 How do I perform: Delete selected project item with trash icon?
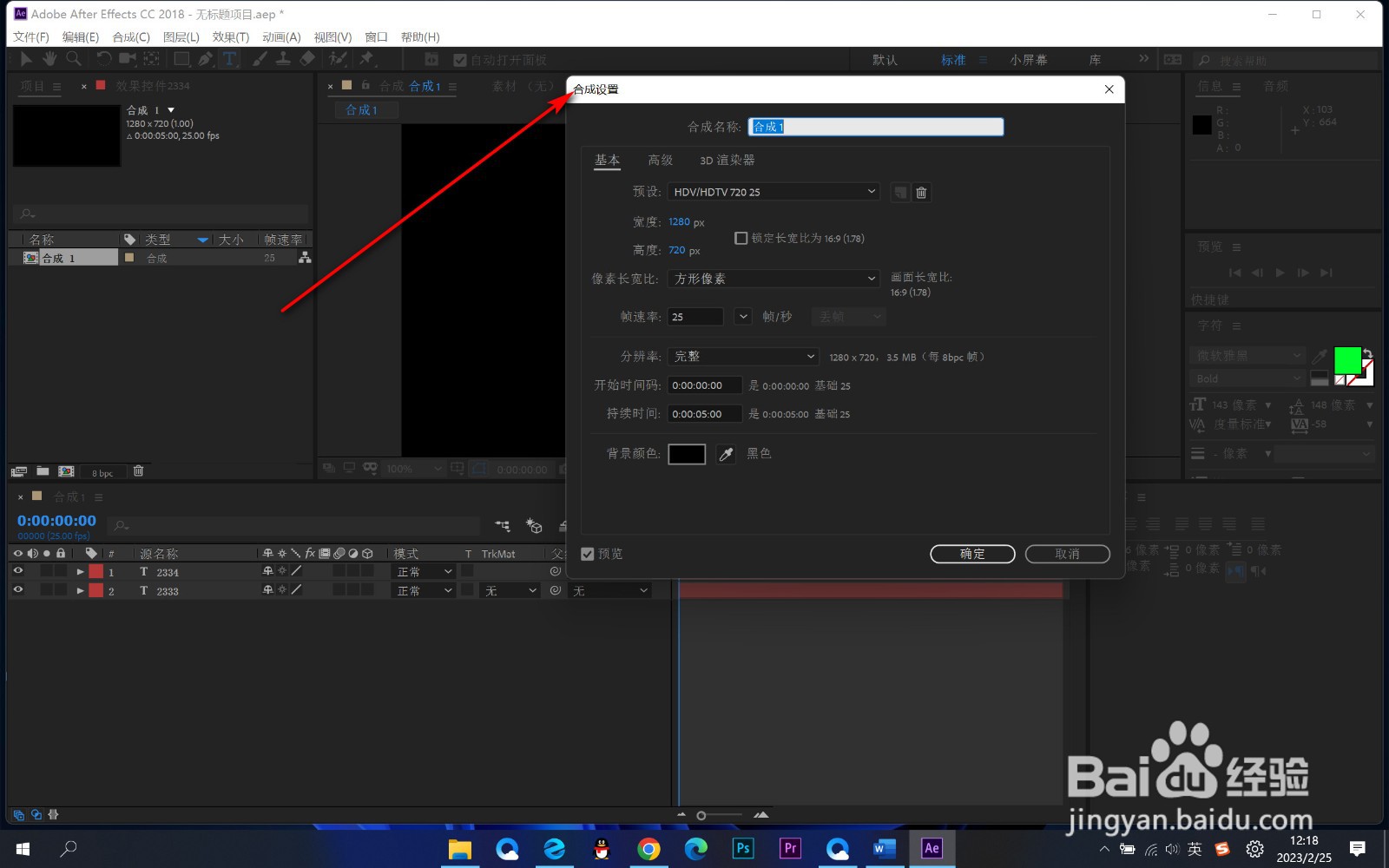(138, 471)
